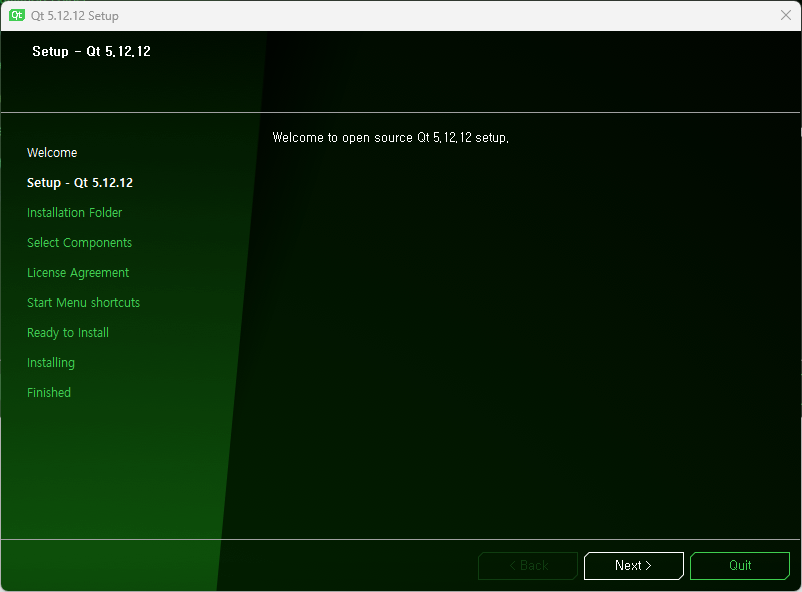This screenshot has height=592, width=802.
Task: Select the Start Menu shortcuts step
Action: [83, 302]
